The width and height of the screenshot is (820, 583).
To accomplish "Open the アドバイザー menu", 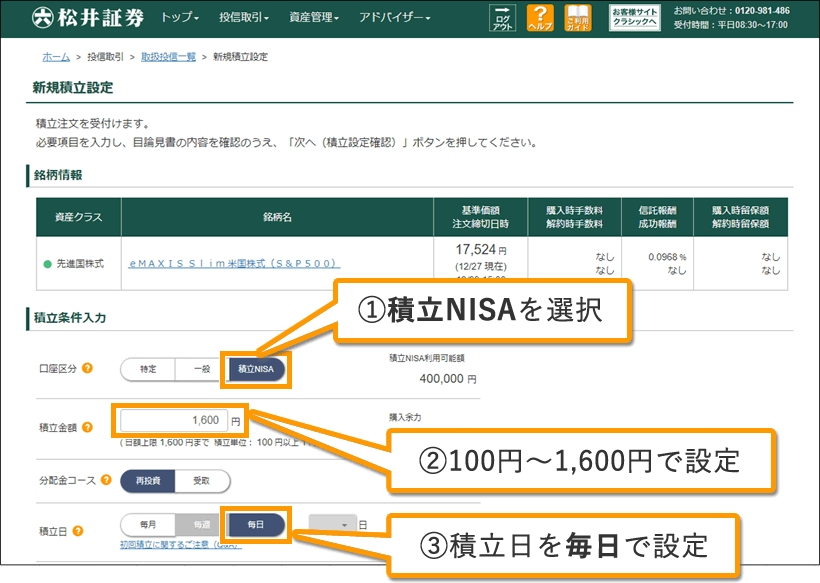I will pos(395,17).
